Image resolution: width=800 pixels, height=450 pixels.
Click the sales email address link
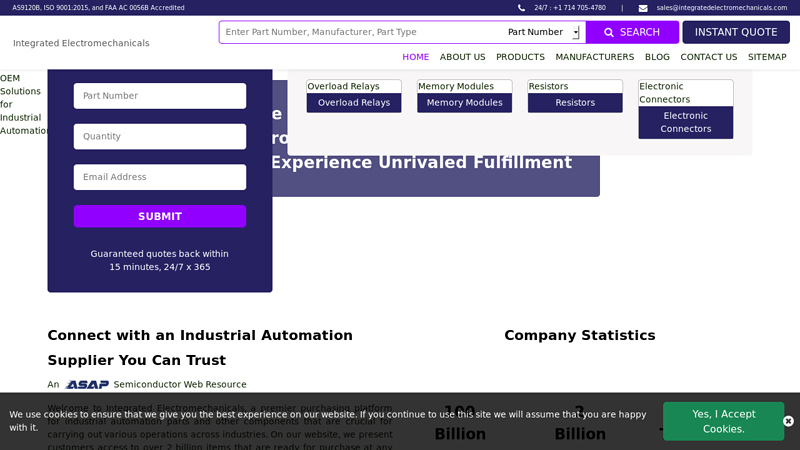(x=721, y=8)
